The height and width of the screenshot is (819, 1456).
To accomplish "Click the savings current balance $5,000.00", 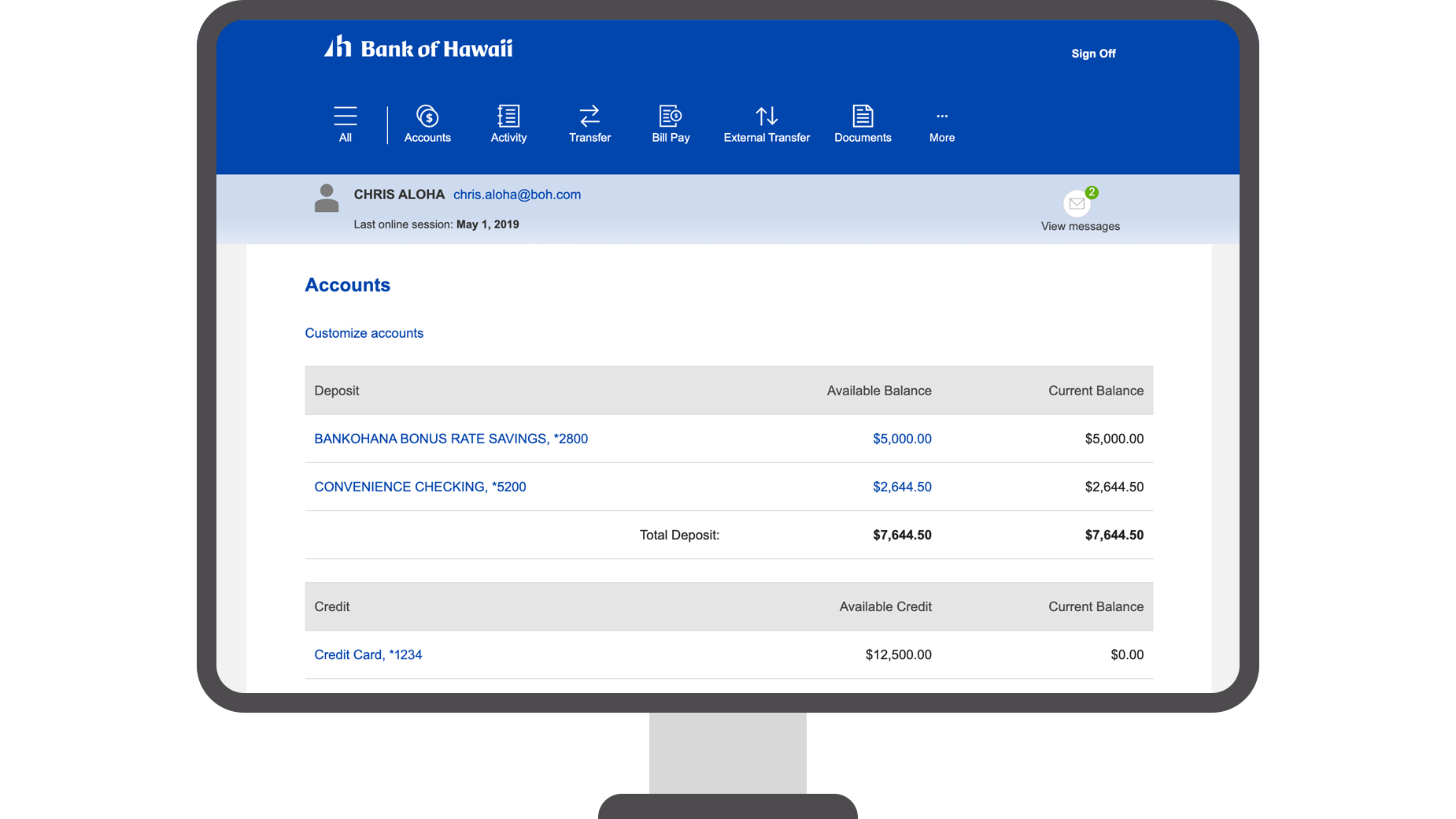I will (1114, 439).
